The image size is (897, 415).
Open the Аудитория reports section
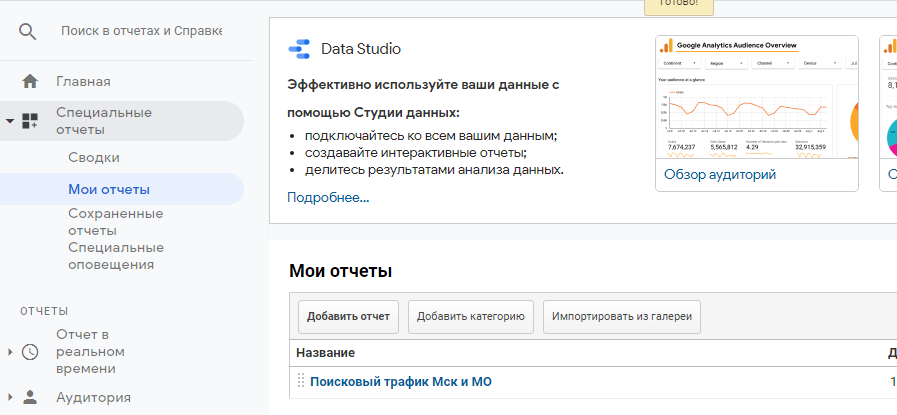click(93, 397)
